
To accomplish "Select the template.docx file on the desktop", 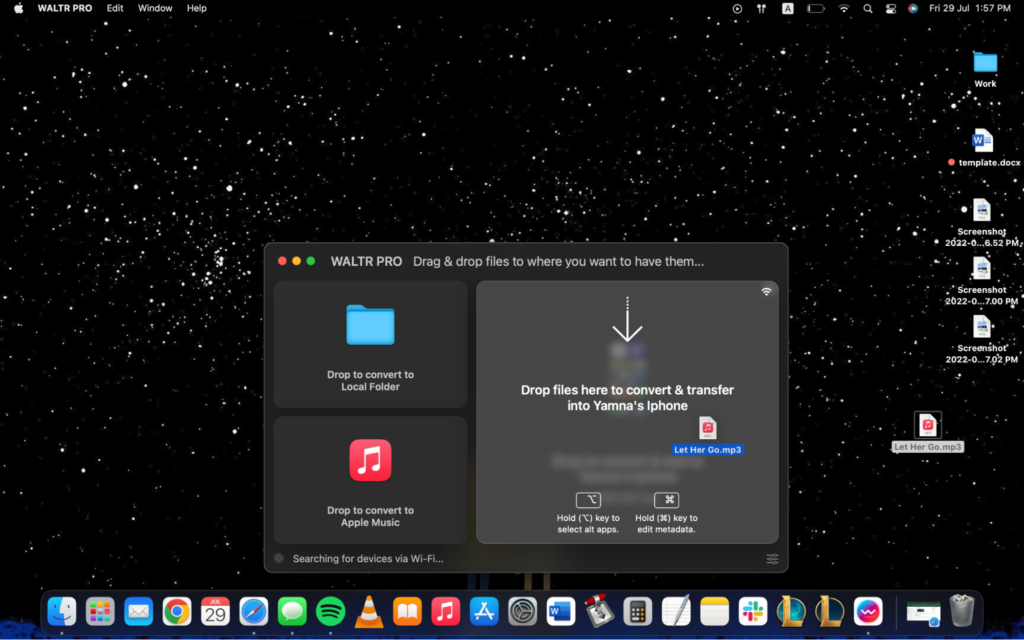I will (x=984, y=148).
